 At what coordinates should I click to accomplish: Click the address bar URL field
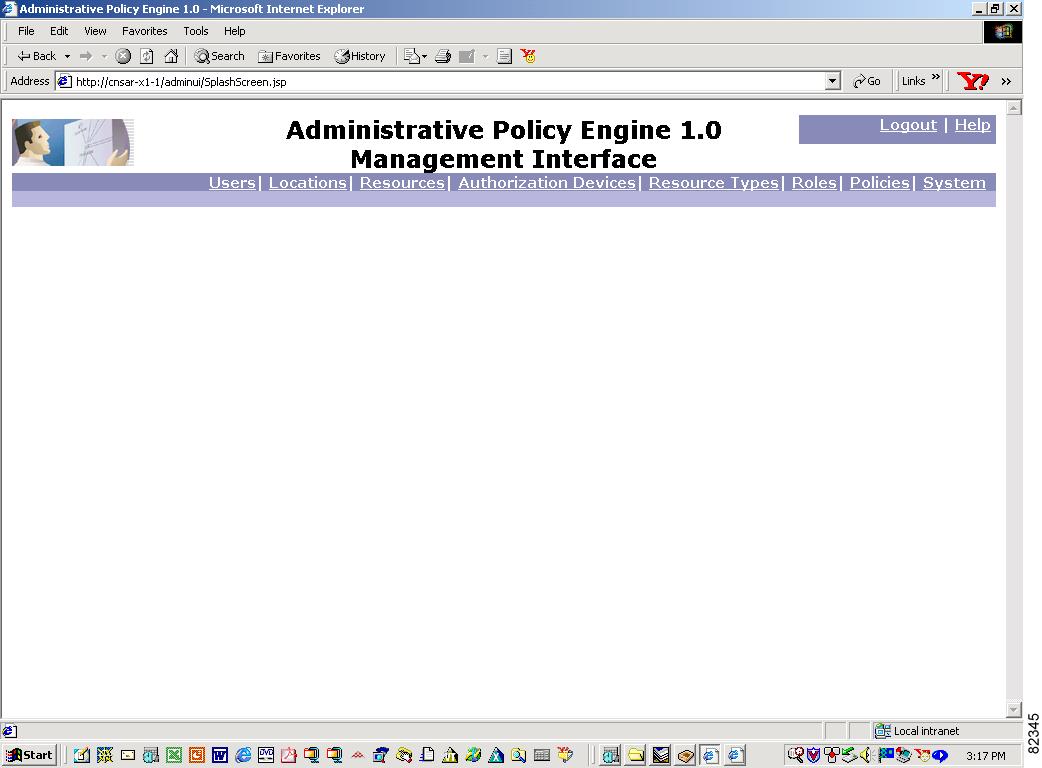point(441,82)
